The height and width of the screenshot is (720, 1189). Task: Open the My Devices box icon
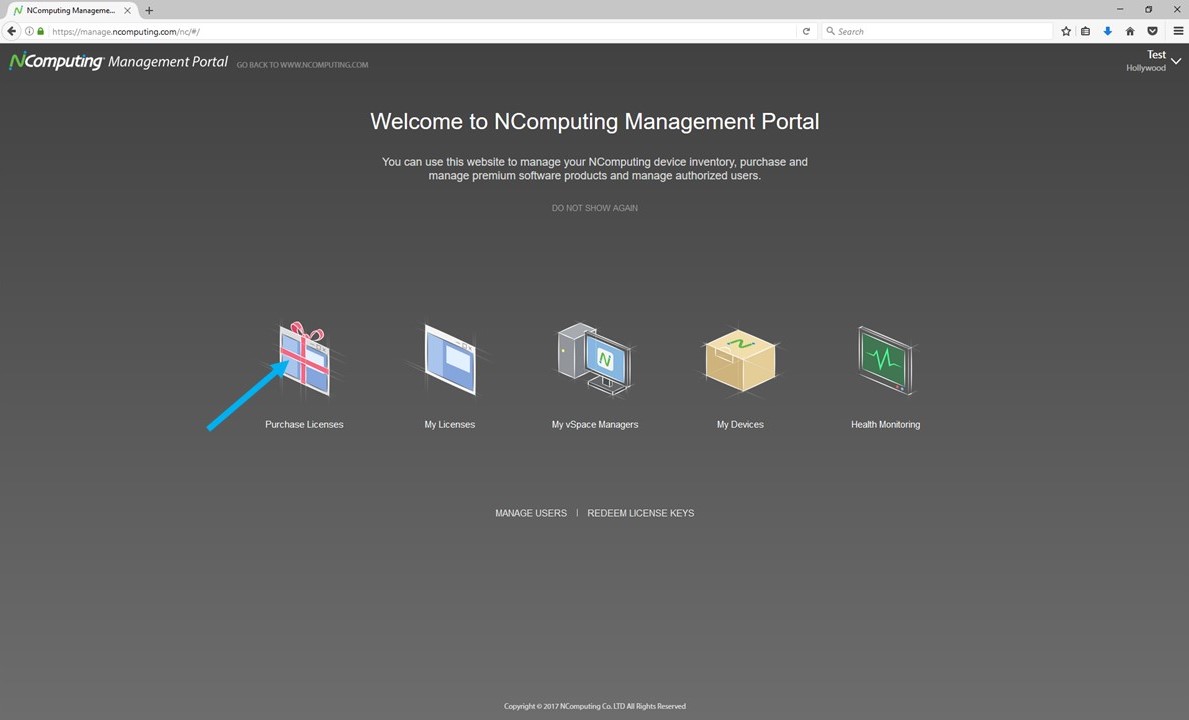740,360
